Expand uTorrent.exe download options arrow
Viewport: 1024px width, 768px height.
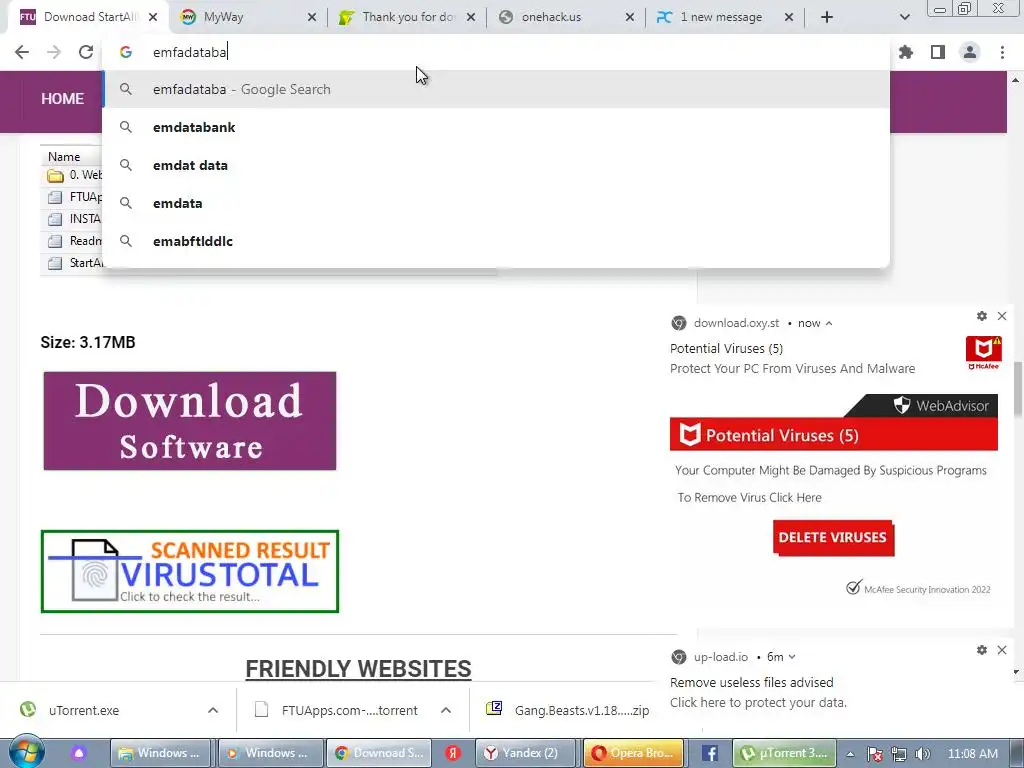[x=213, y=711]
